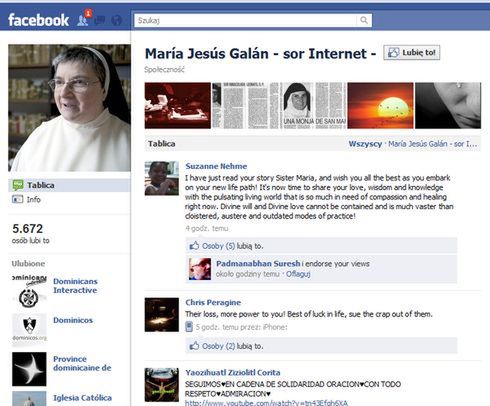The width and height of the screenshot is (490, 406).
Task: Click Suzanne Nehme's avatar picture
Action: (162, 178)
